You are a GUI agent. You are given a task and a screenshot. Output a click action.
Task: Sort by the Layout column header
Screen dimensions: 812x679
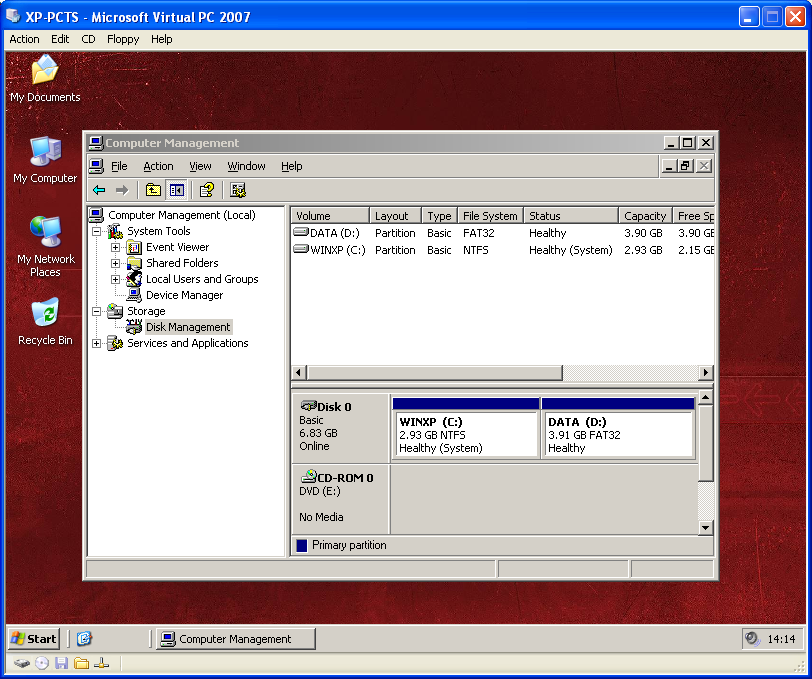coord(395,215)
